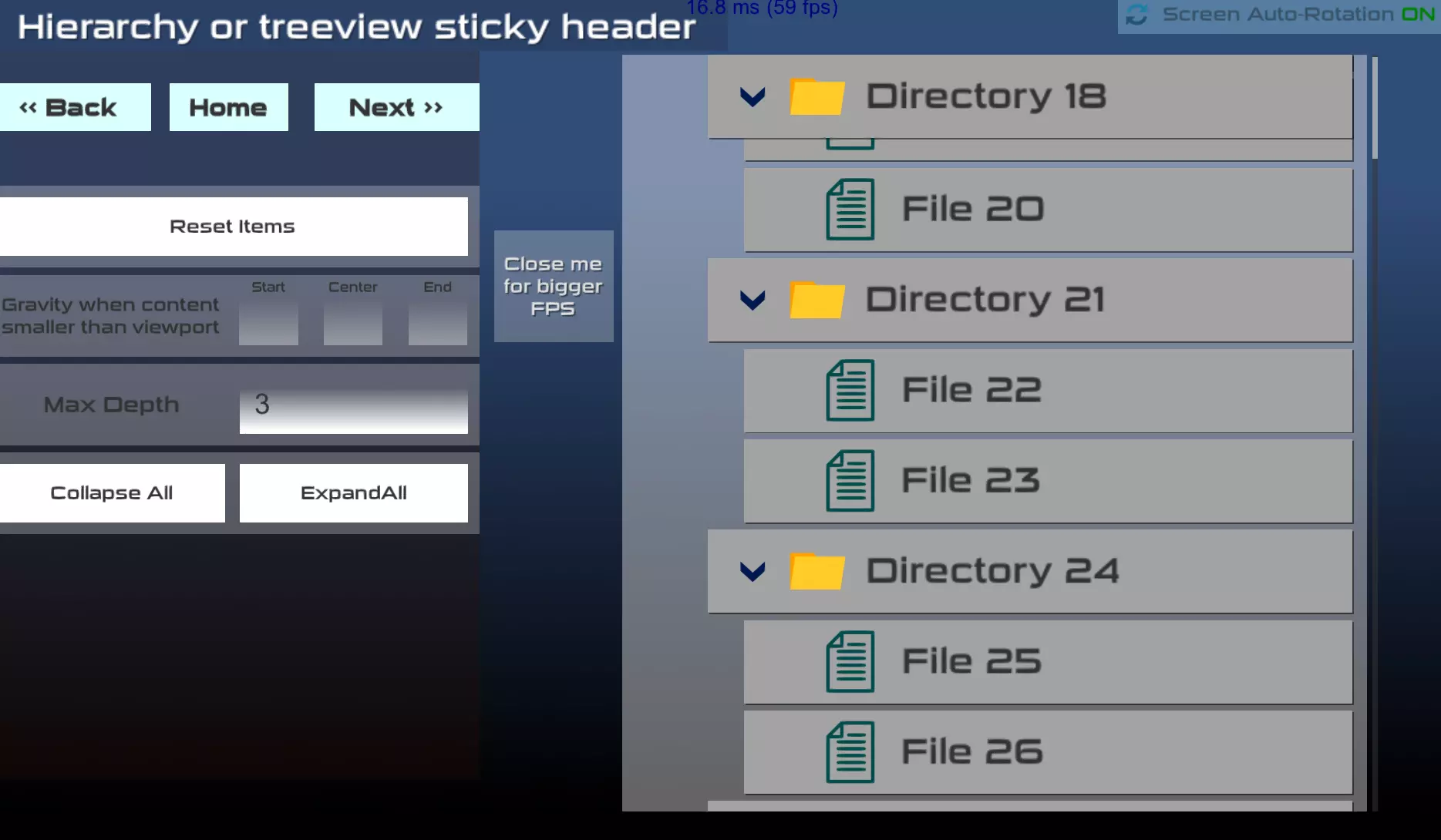This screenshot has width=1441, height=840.
Task: Collapse Directory 21 with its chevron
Action: [752, 301]
